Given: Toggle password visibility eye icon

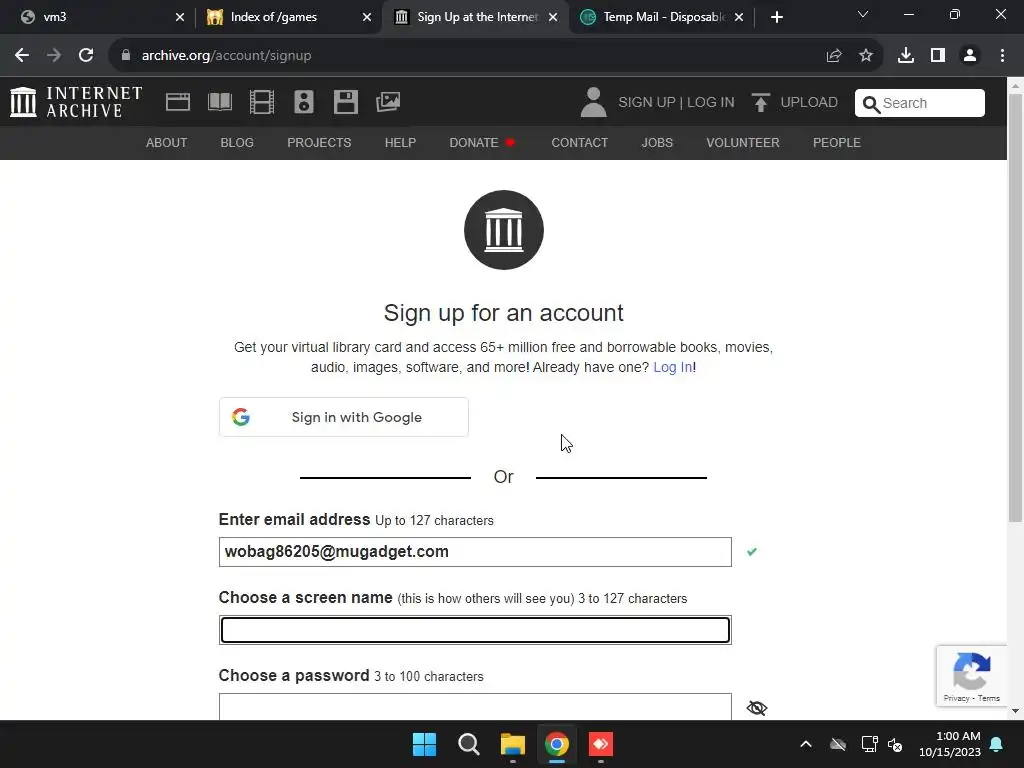Looking at the screenshot, I should coord(757,708).
